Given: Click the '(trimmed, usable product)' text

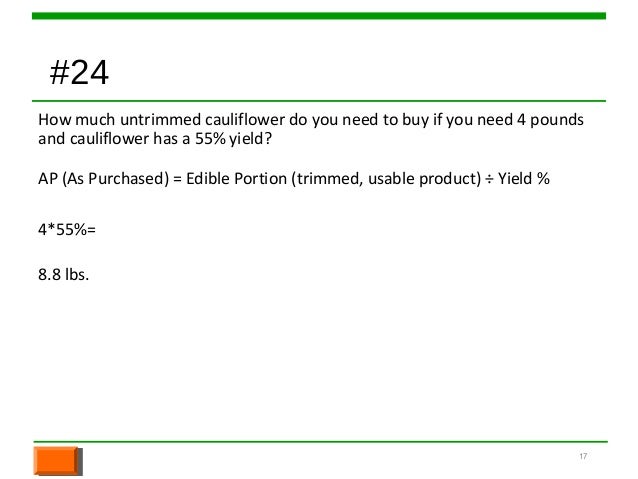Looking at the screenshot, I should 386,179.
